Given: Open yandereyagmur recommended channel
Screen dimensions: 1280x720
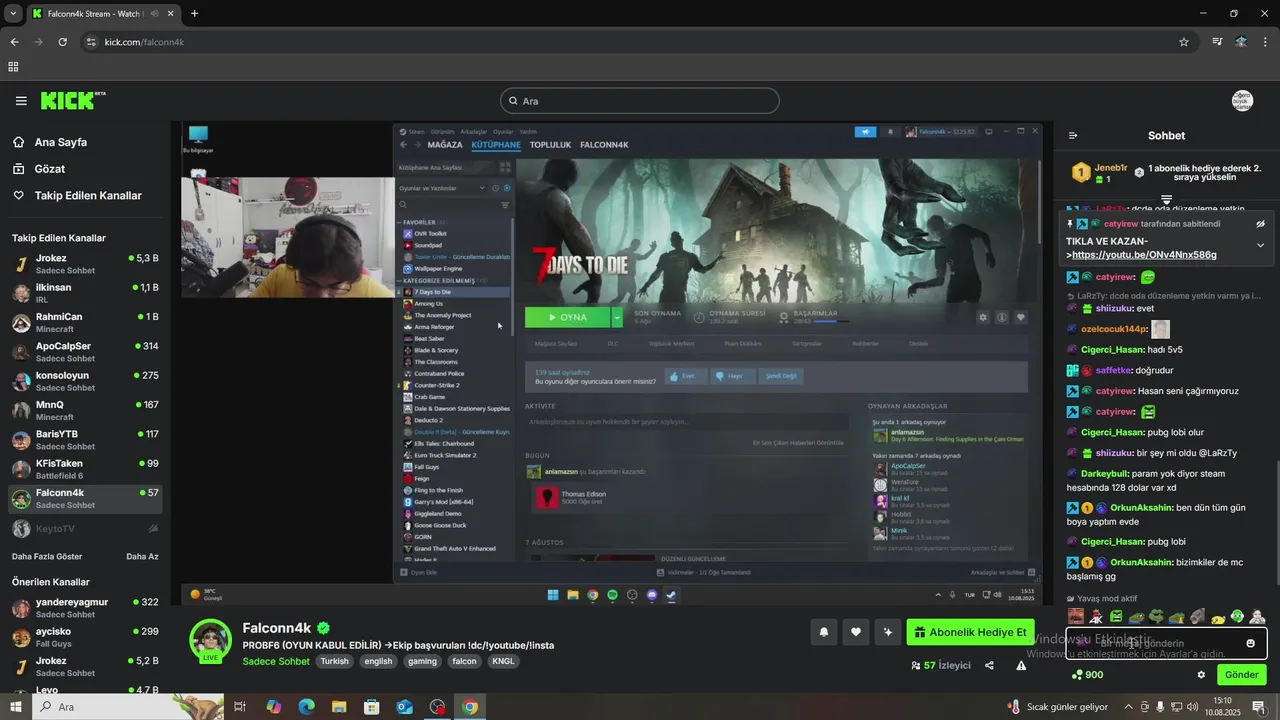Looking at the screenshot, I should click(85, 608).
